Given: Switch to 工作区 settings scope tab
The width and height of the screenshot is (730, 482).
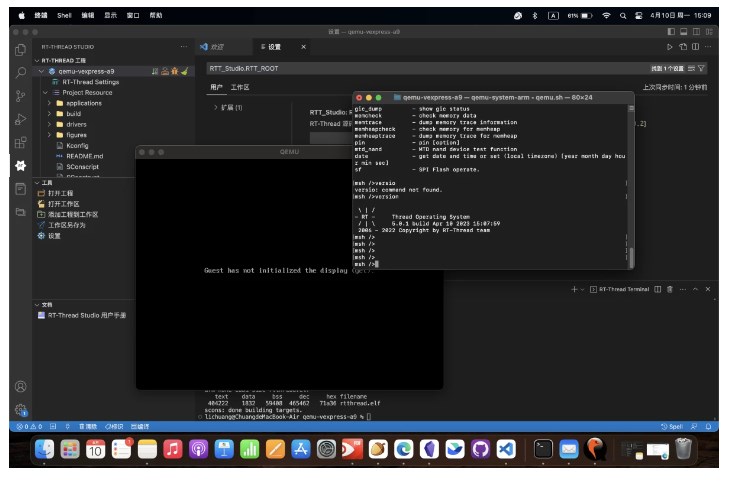Looking at the screenshot, I should pos(240,87).
